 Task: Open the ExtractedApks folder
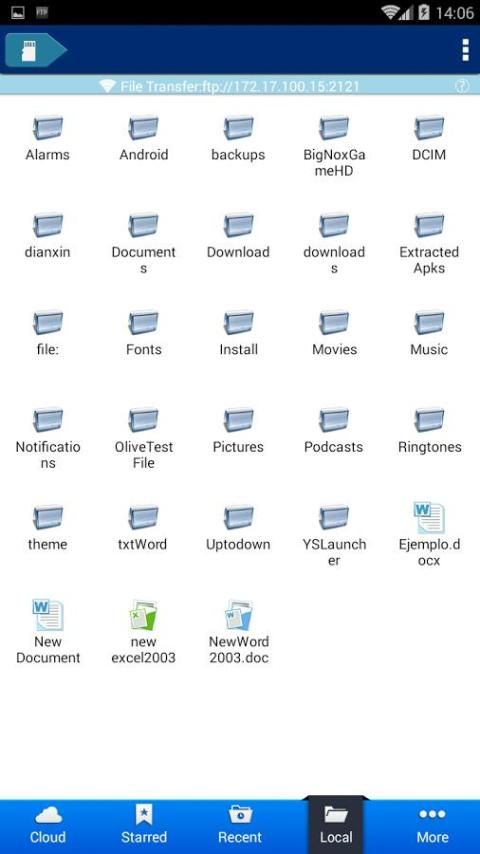429,243
